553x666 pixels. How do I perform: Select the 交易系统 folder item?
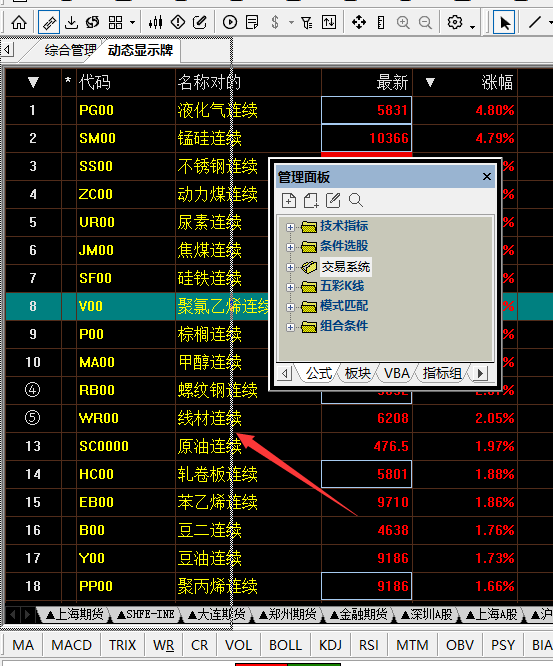(x=346, y=267)
